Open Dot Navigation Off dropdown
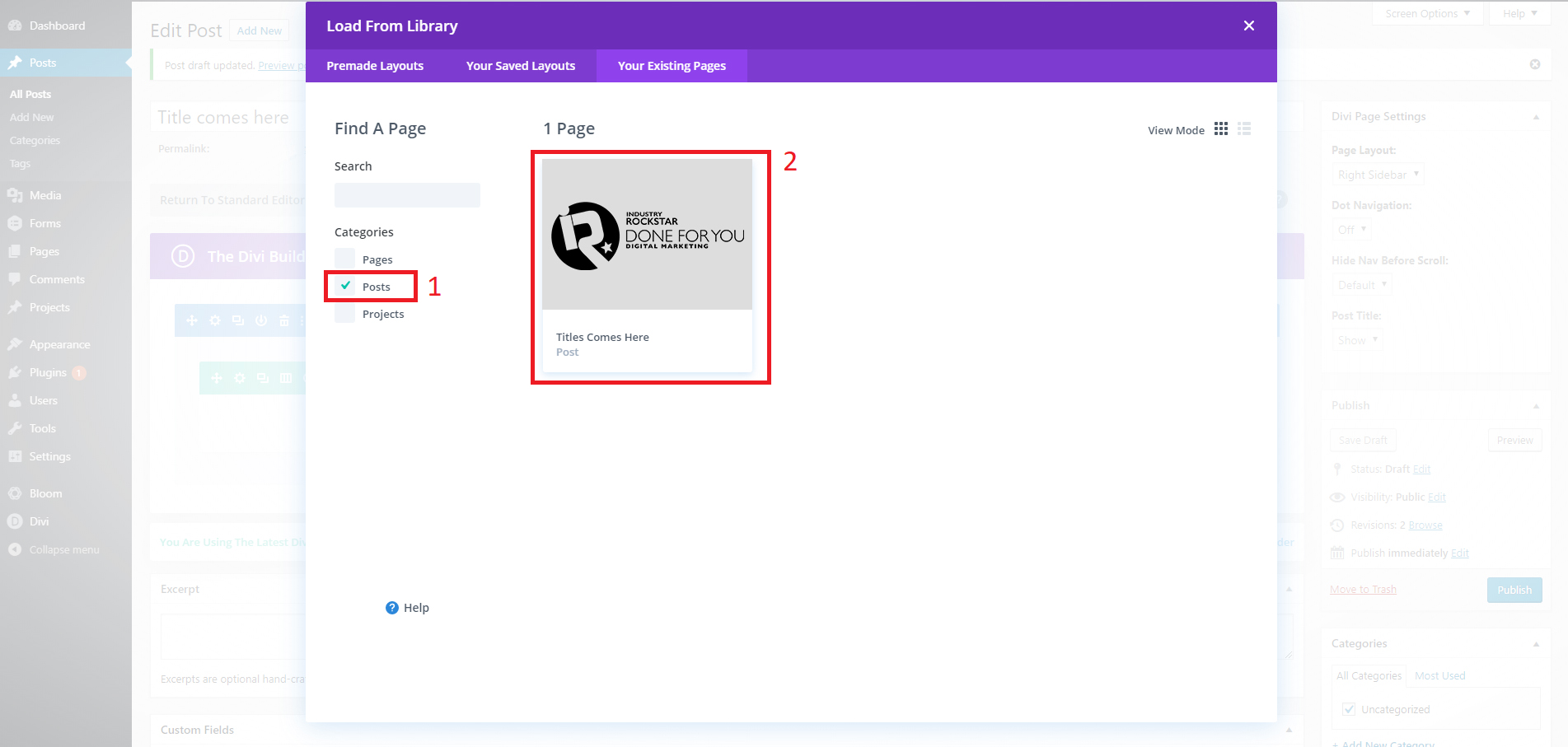The width and height of the screenshot is (1568, 747). coord(1351,230)
